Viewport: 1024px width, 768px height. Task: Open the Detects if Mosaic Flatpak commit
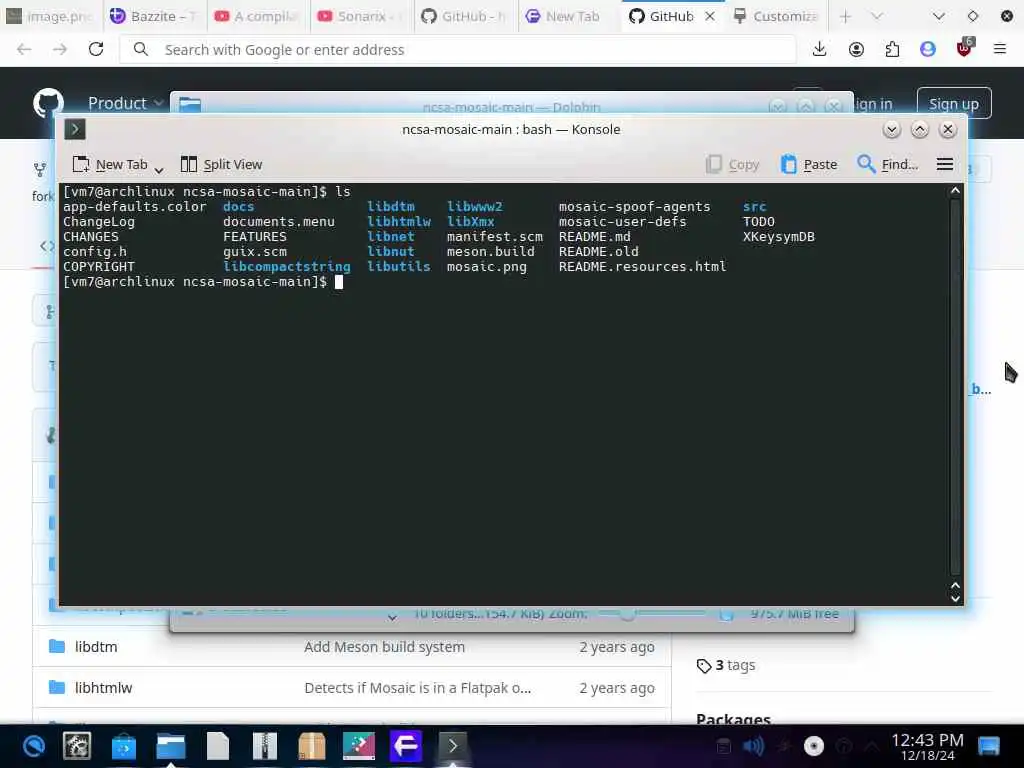417,688
